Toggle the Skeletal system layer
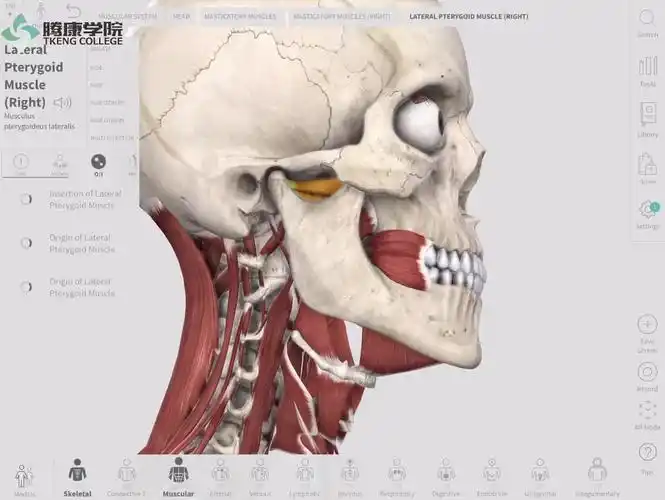Screen dimensions: 665x500 (x=77, y=475)
